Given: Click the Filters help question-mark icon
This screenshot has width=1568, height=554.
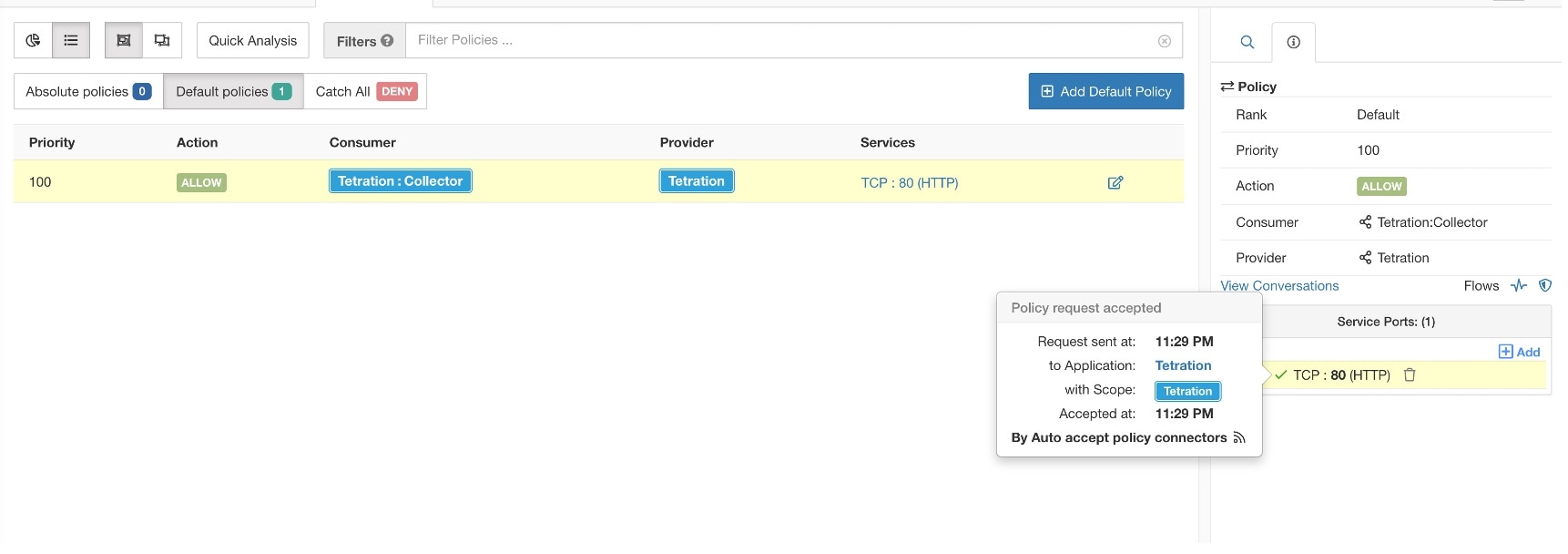Looking at the screenshot, I should tap(387, 40).
